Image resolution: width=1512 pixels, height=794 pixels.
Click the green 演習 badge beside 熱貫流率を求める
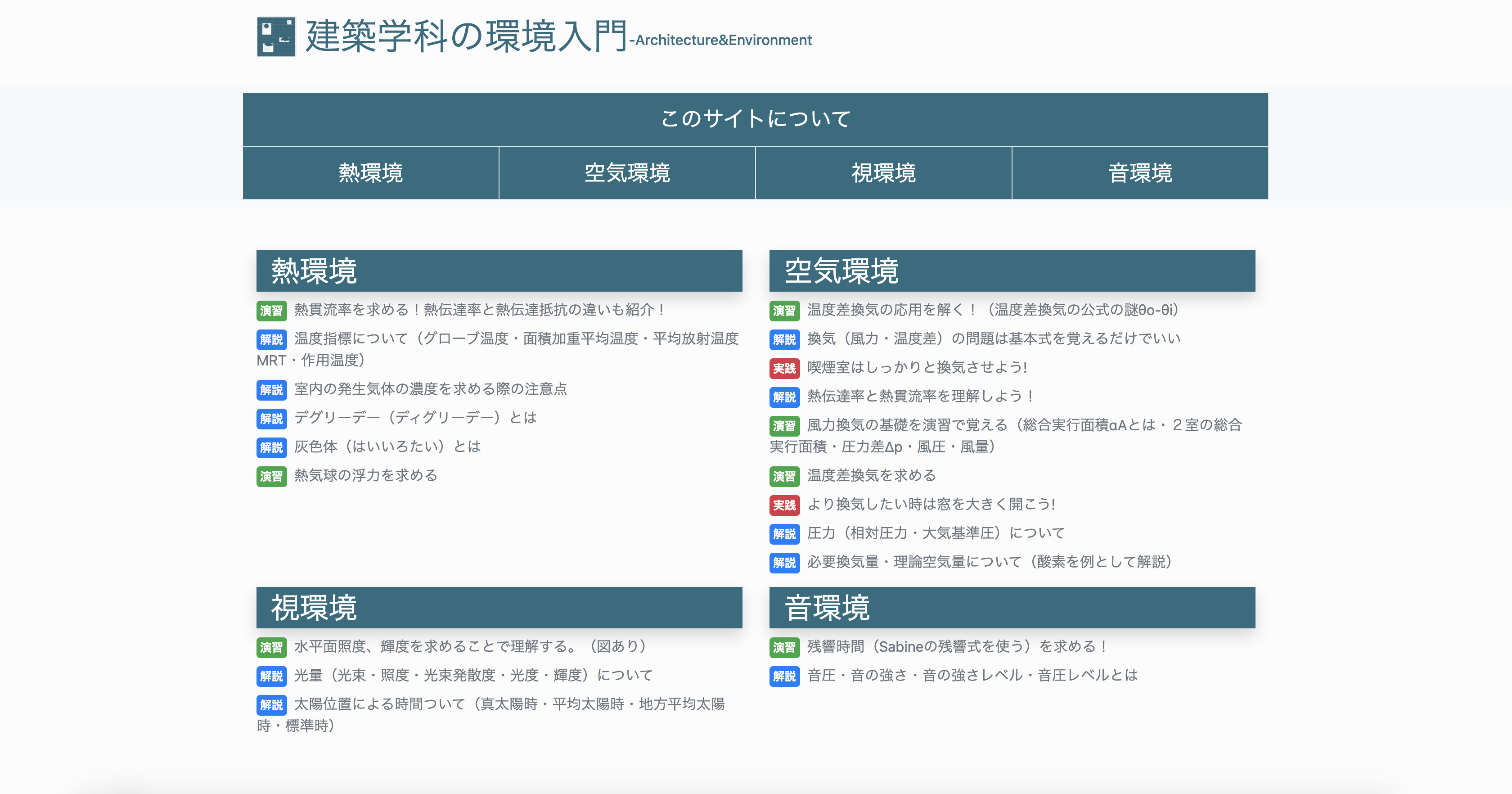tap(271, 310)
